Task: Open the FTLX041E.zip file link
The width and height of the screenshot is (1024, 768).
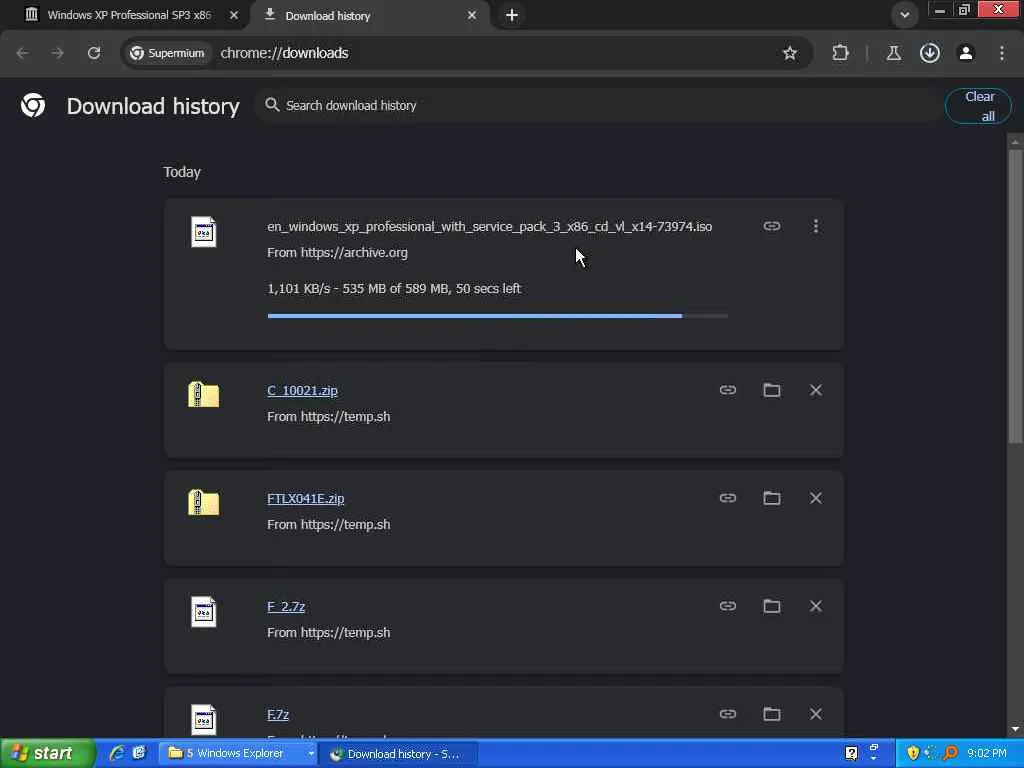Action: [306, 498]
